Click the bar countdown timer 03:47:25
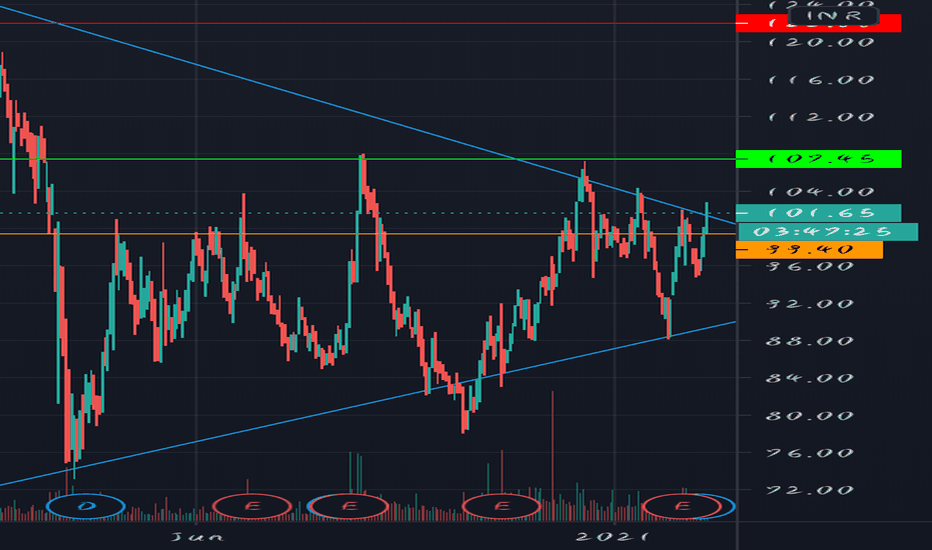This screenshot has width=932, height=550. (827, 231)
